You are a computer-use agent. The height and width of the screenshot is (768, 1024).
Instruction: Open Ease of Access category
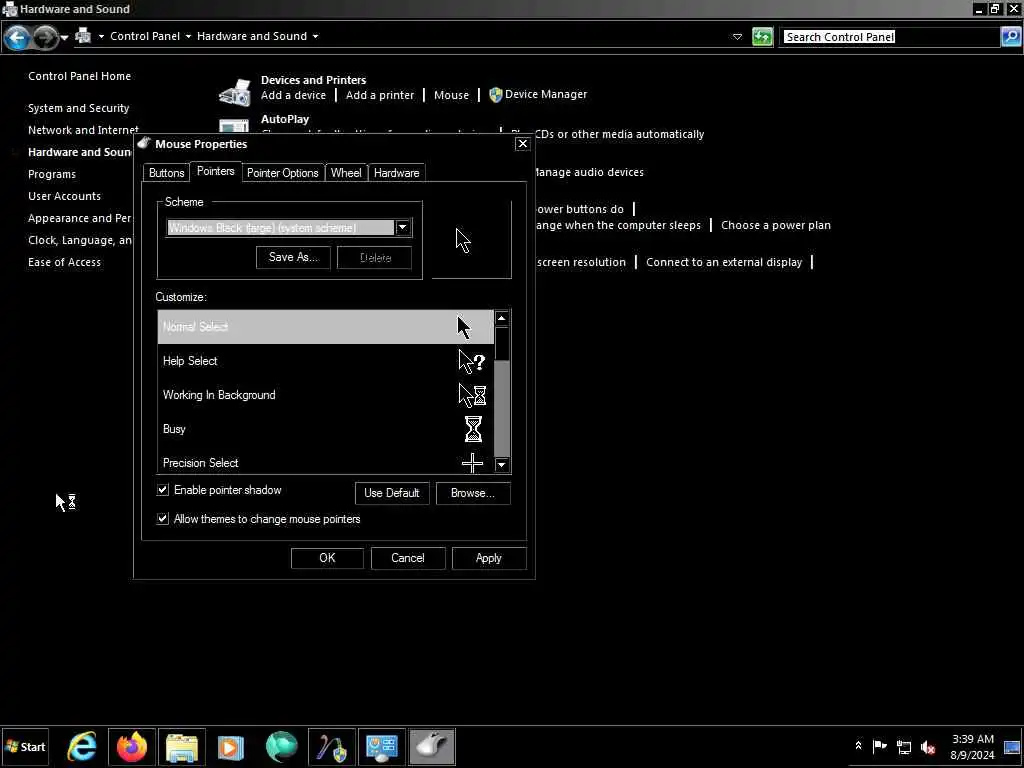(64, 262)
